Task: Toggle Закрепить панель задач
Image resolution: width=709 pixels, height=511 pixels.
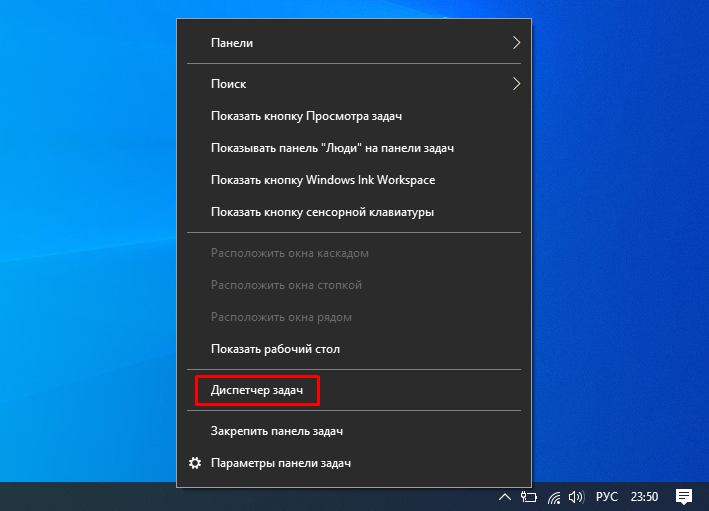Action: [354, 431]
